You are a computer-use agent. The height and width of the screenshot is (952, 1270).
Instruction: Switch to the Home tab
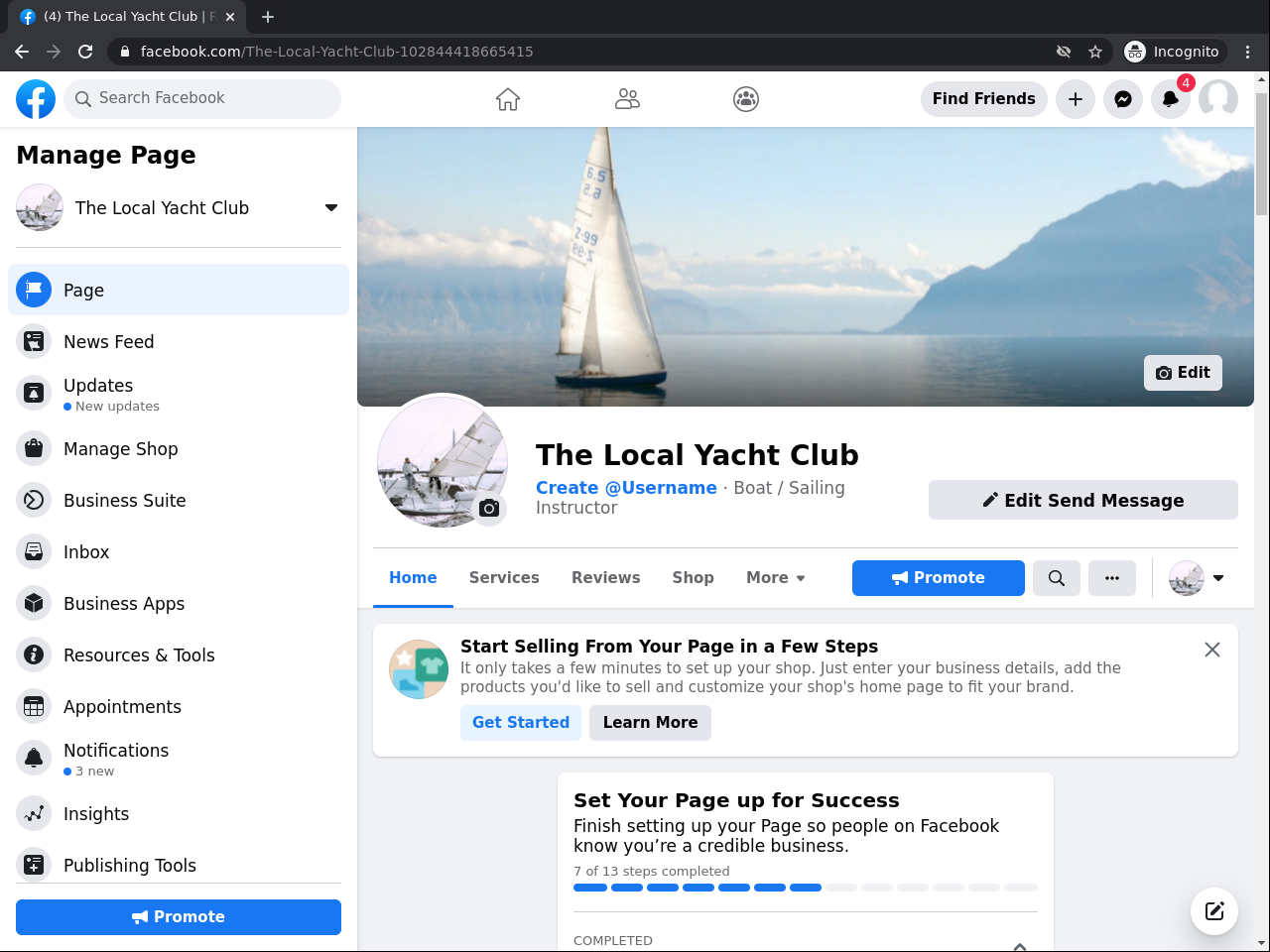413,578
